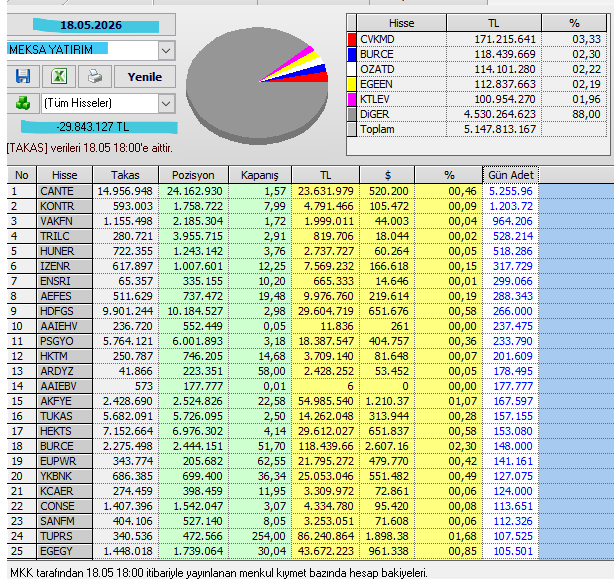Select the HDFGS stock cell
Viewport: 614px width, 579px height.
65,311
